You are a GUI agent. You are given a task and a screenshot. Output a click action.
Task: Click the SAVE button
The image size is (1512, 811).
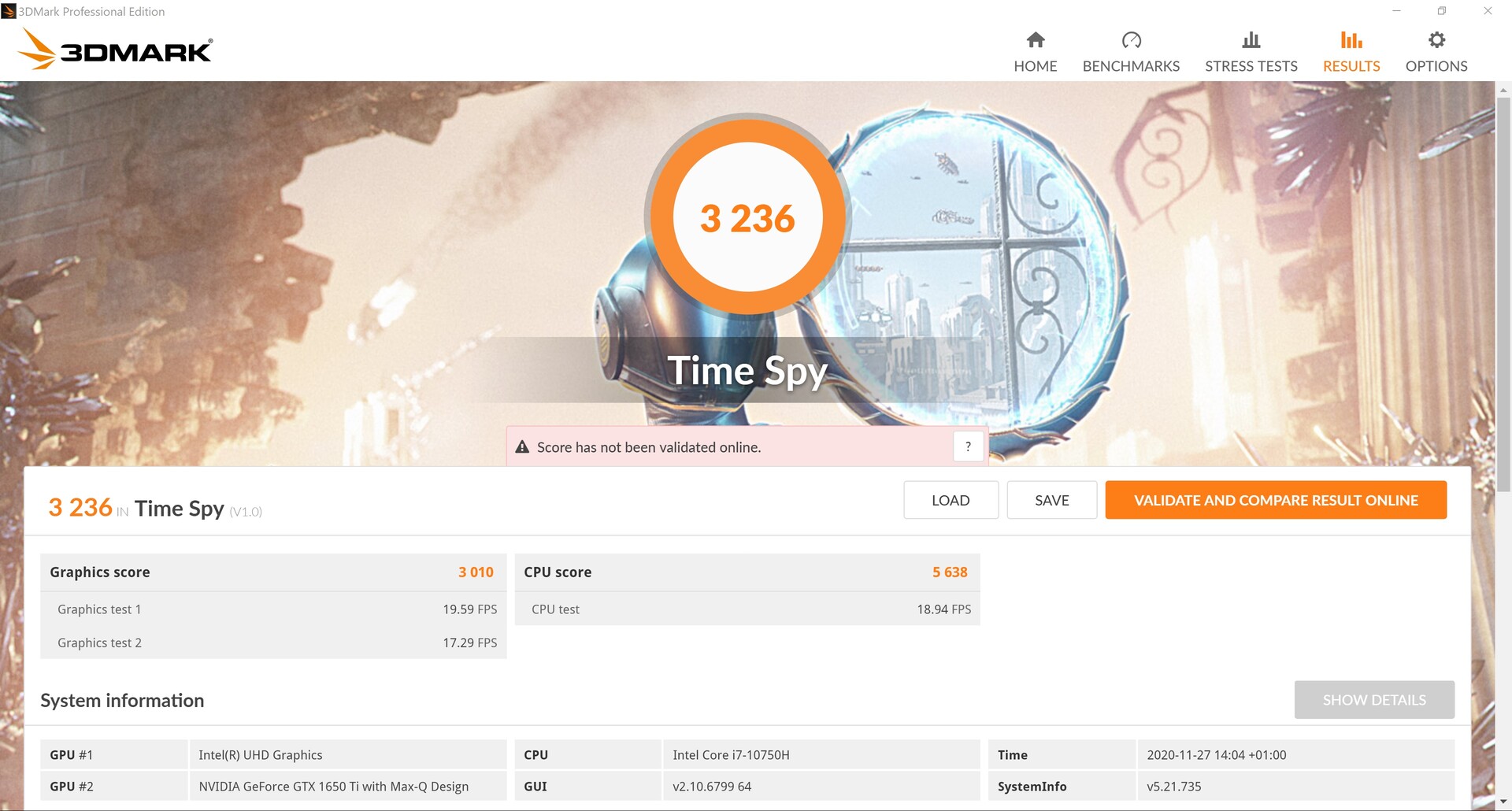(x=1051, y=500)
